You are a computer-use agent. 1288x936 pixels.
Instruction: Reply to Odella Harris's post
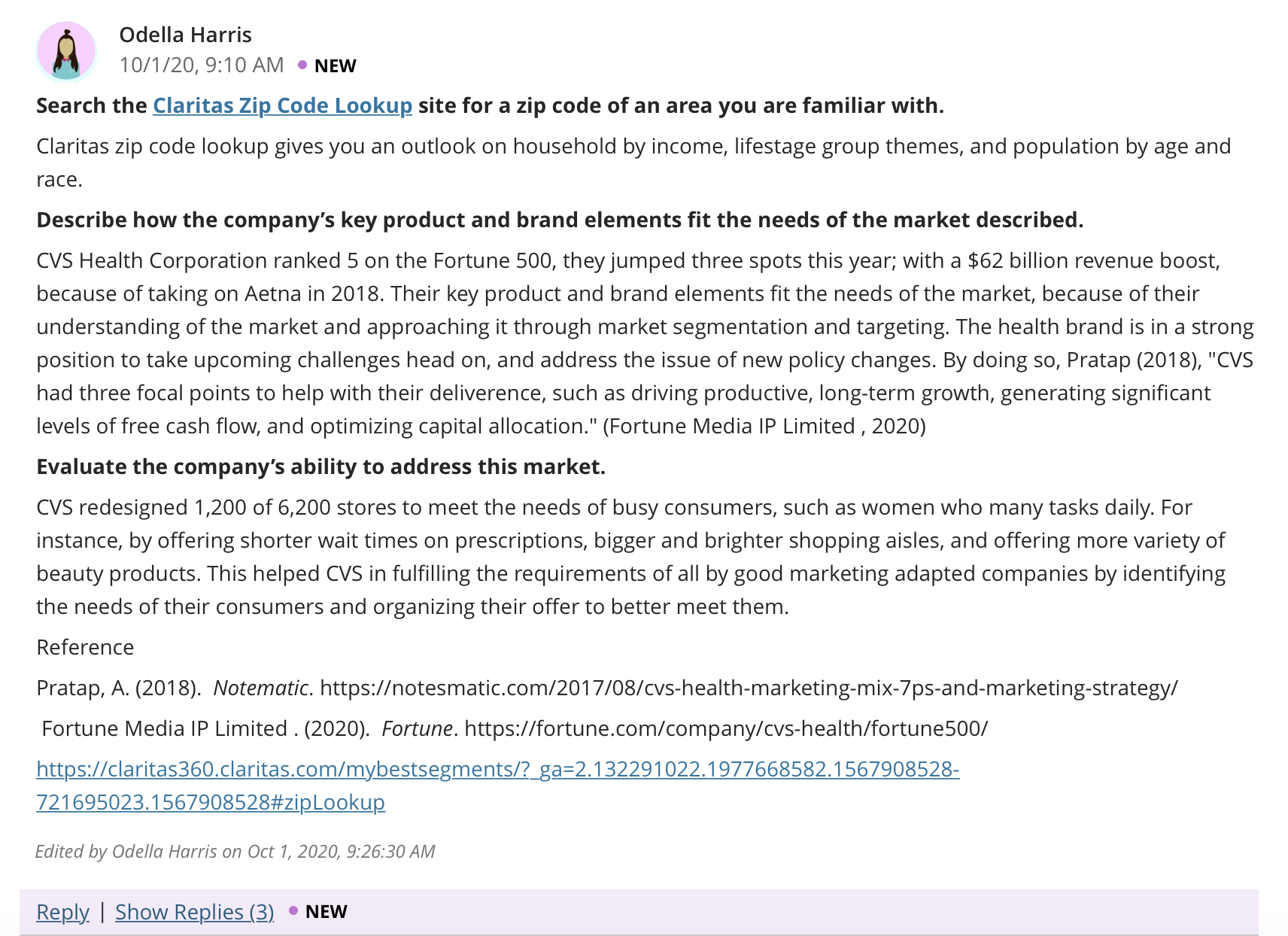(62, 912)
